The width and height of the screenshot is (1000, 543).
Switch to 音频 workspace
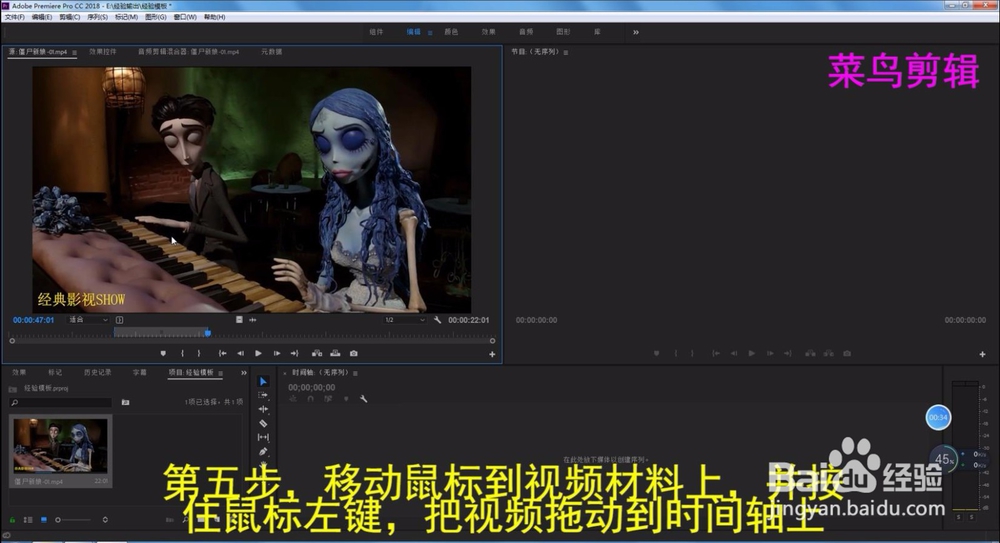point(526,32)
